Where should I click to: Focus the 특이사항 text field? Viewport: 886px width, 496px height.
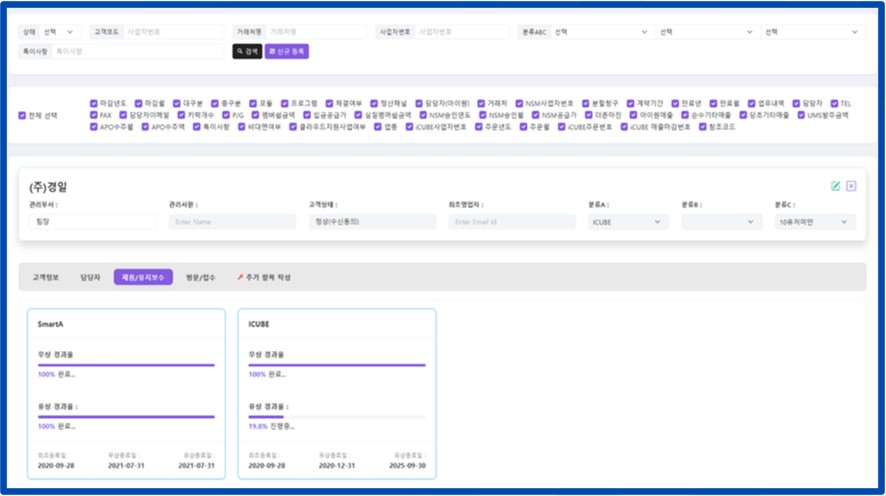pos(137,51)
